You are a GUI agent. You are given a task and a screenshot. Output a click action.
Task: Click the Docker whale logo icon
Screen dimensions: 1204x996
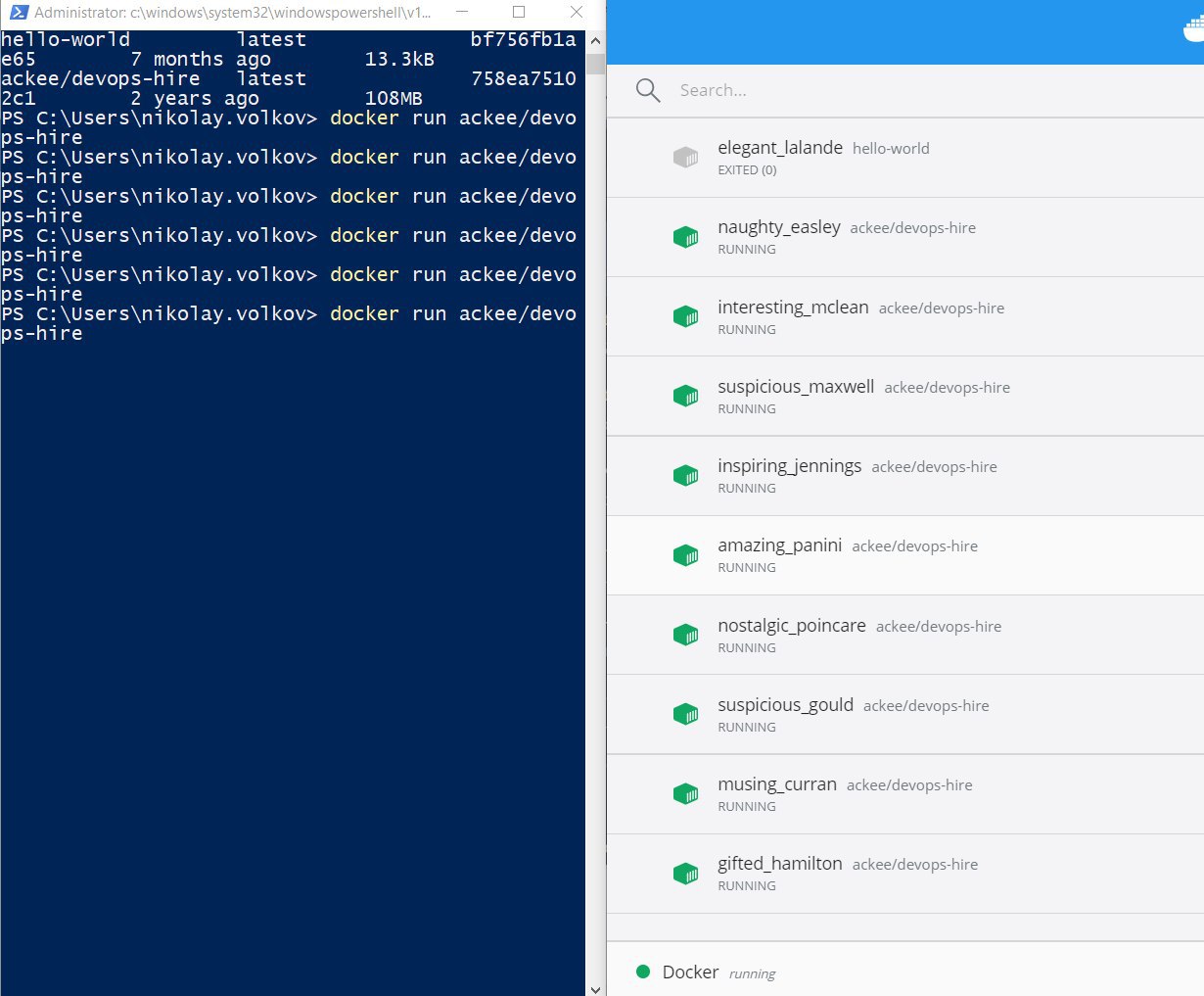(1193, 30)
